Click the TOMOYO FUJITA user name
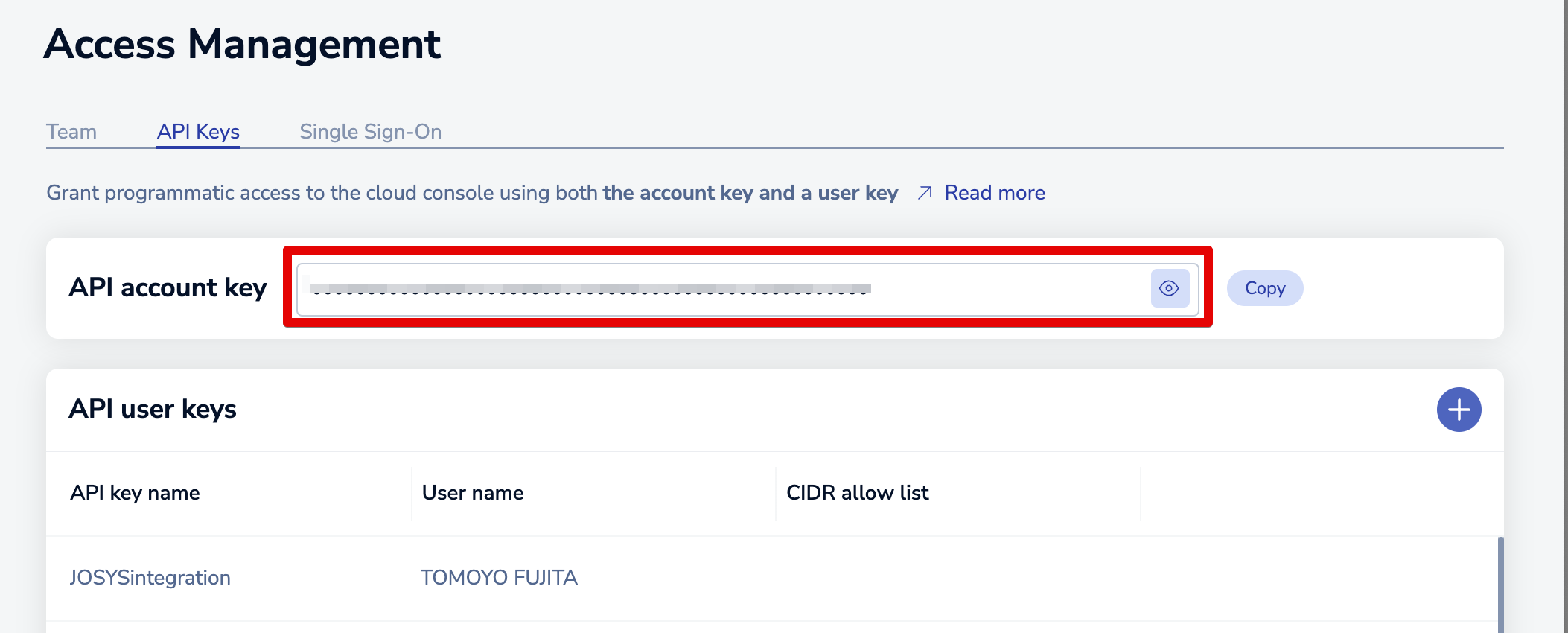The image size is (1568, 633). pos(499,578)
